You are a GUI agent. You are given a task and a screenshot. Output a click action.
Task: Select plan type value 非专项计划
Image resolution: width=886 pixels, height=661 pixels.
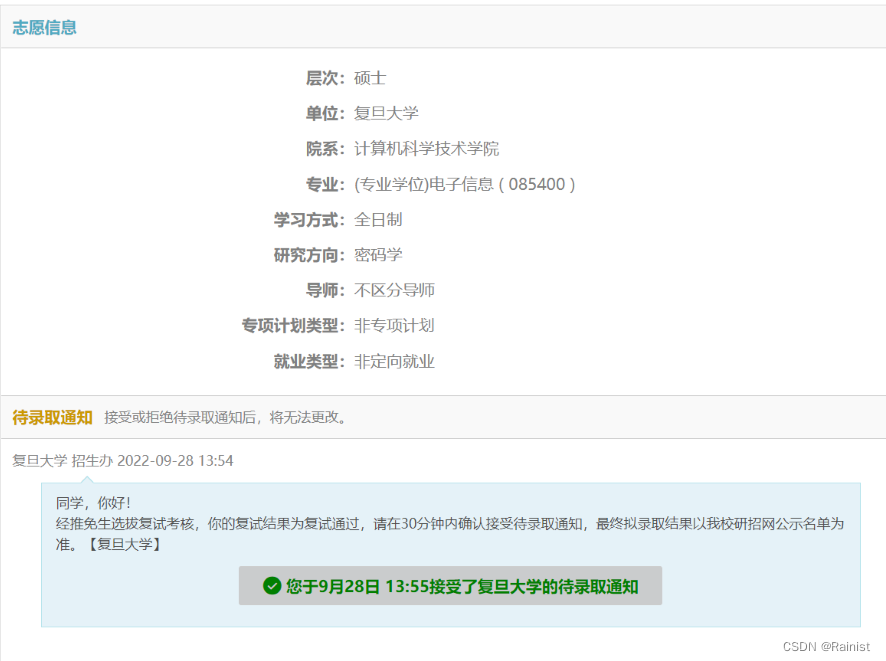click(394, 325)
